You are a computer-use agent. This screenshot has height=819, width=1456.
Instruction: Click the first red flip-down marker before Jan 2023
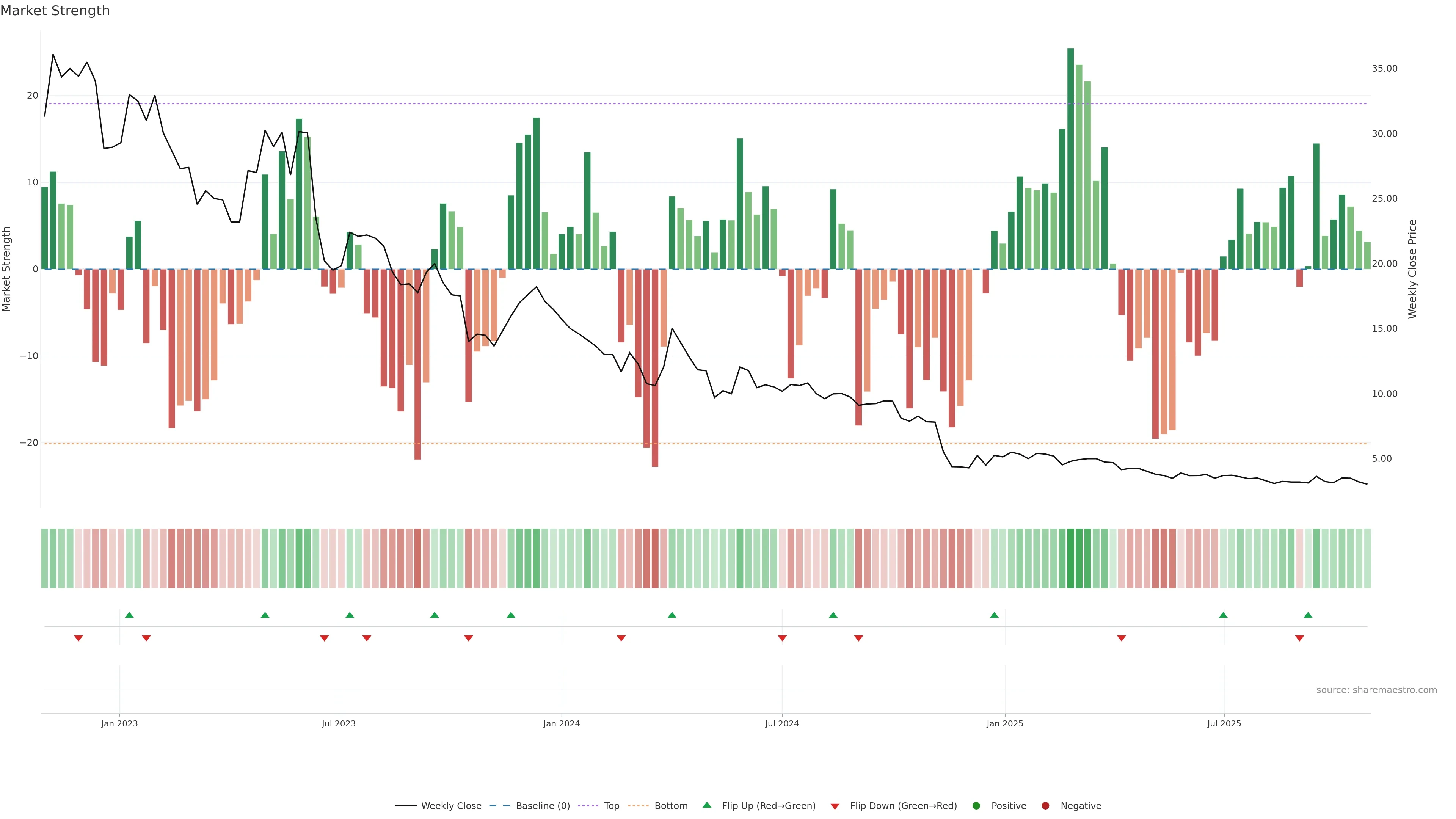pos(78,638)
